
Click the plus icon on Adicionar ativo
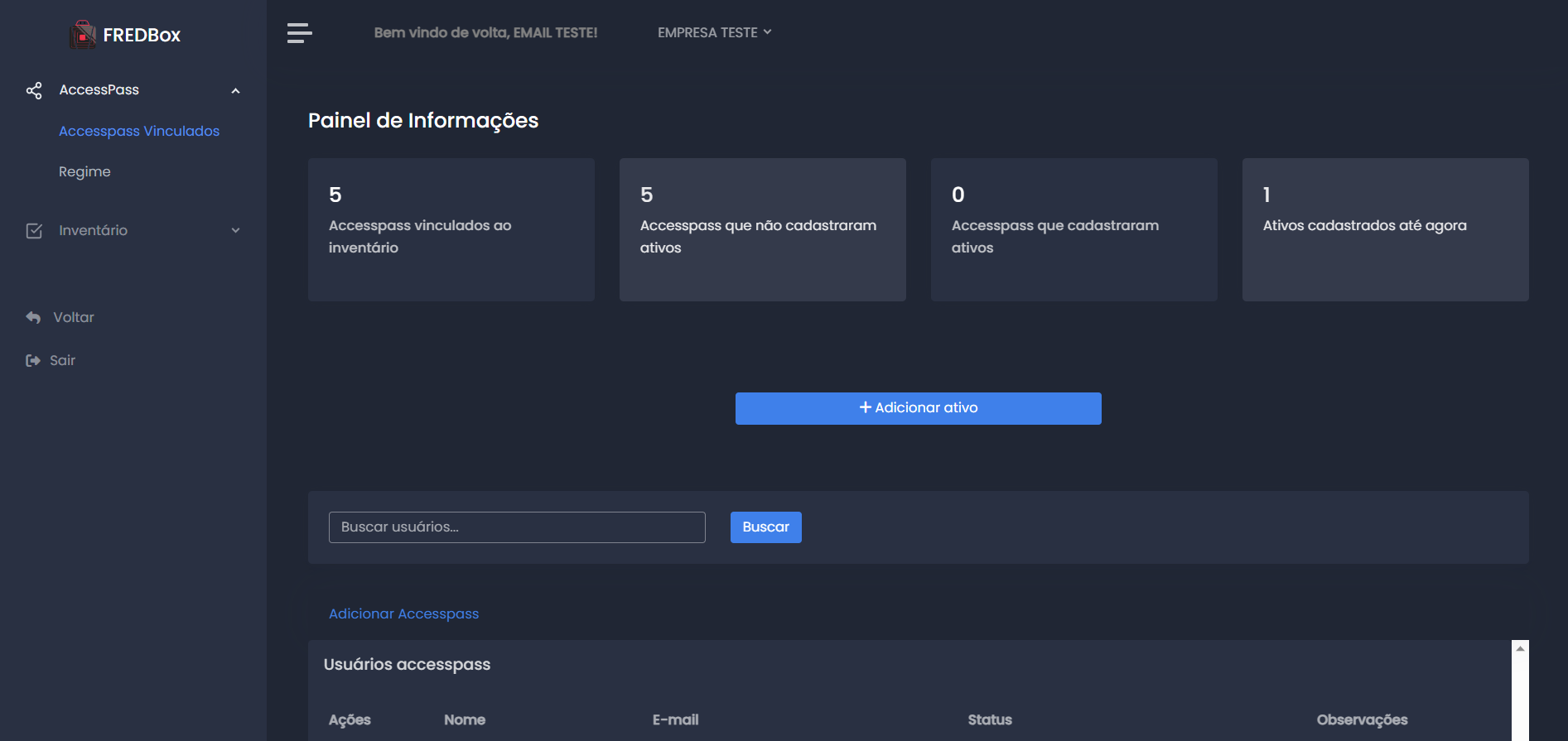click(x=865, y=407)
